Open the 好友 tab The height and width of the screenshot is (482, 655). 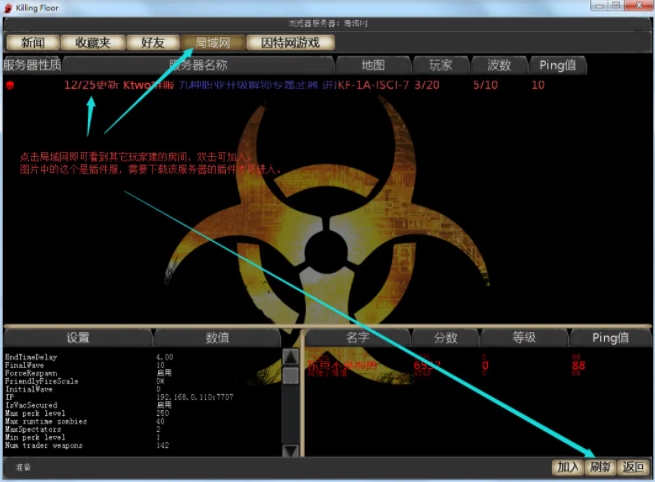(x=153, y=43)
